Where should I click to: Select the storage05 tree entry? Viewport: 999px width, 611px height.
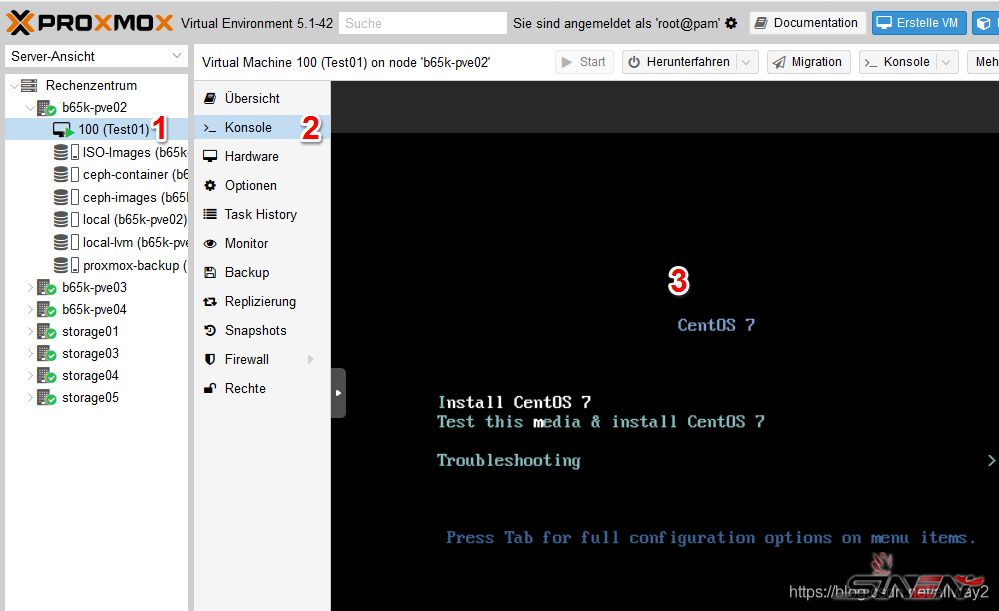coord(96,398)
